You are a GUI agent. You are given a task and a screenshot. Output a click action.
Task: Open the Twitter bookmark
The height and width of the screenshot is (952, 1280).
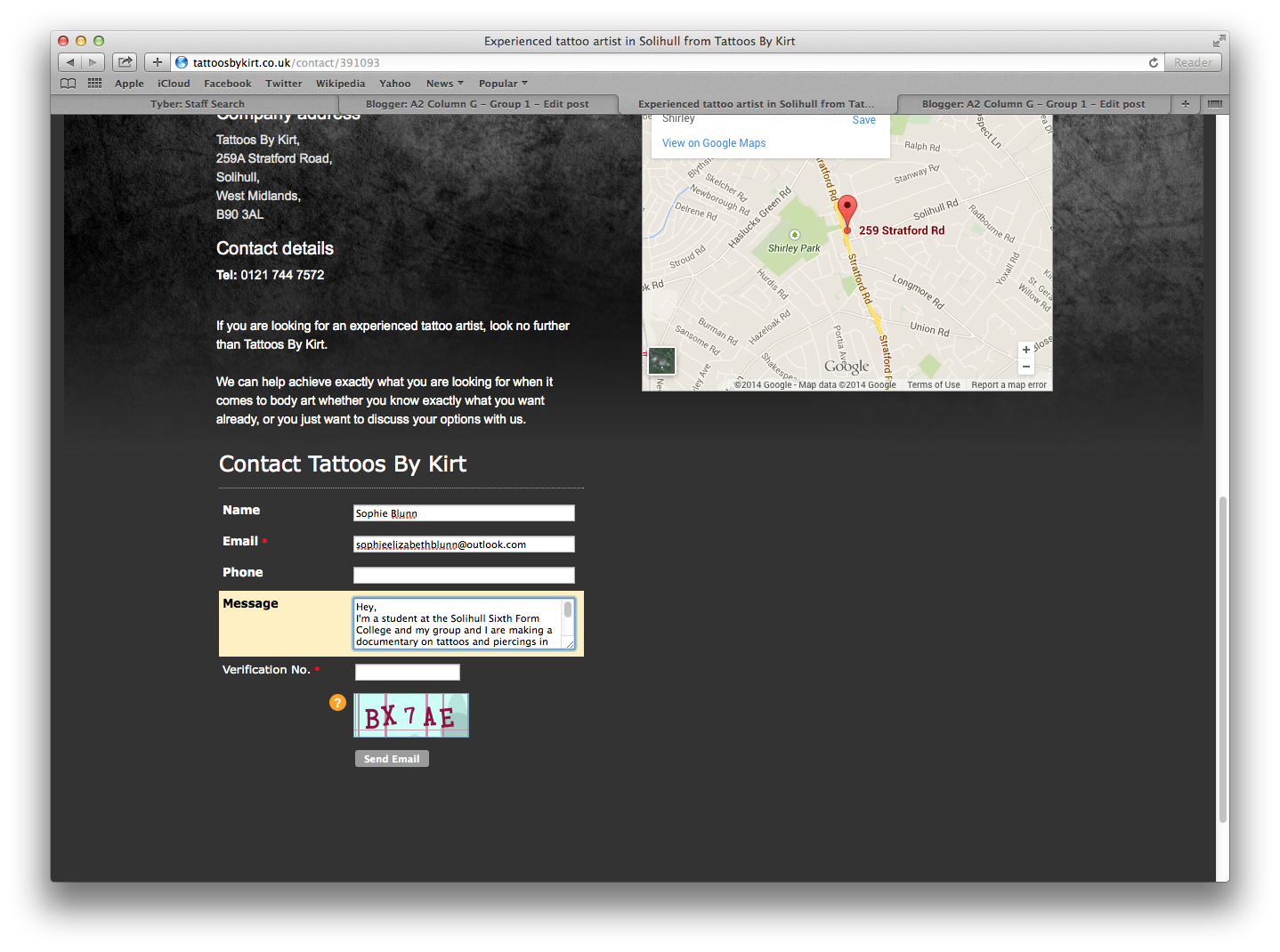(x=283, y=84)
